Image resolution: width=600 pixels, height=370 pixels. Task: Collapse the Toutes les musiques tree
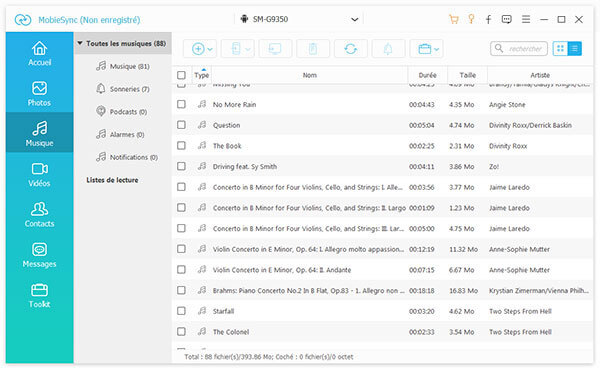pos(80,43)
